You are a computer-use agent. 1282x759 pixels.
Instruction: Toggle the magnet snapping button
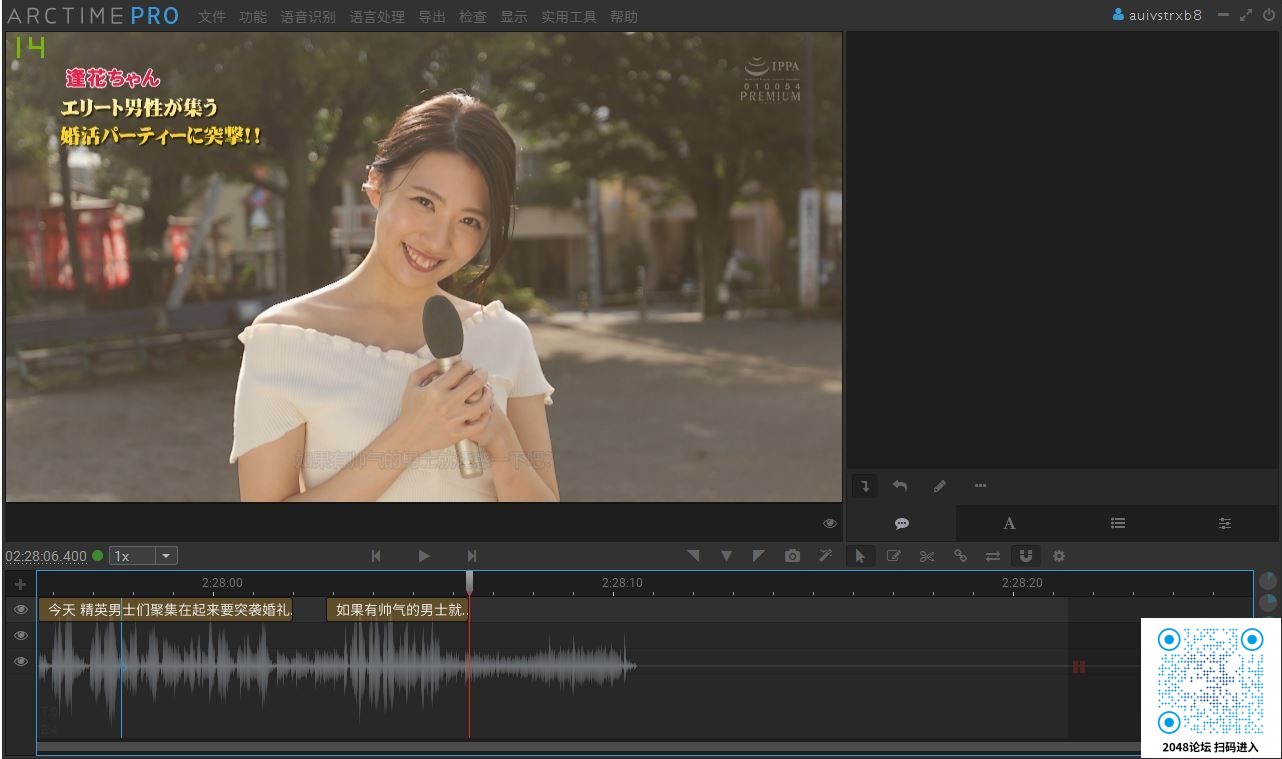pos(1025,556)
